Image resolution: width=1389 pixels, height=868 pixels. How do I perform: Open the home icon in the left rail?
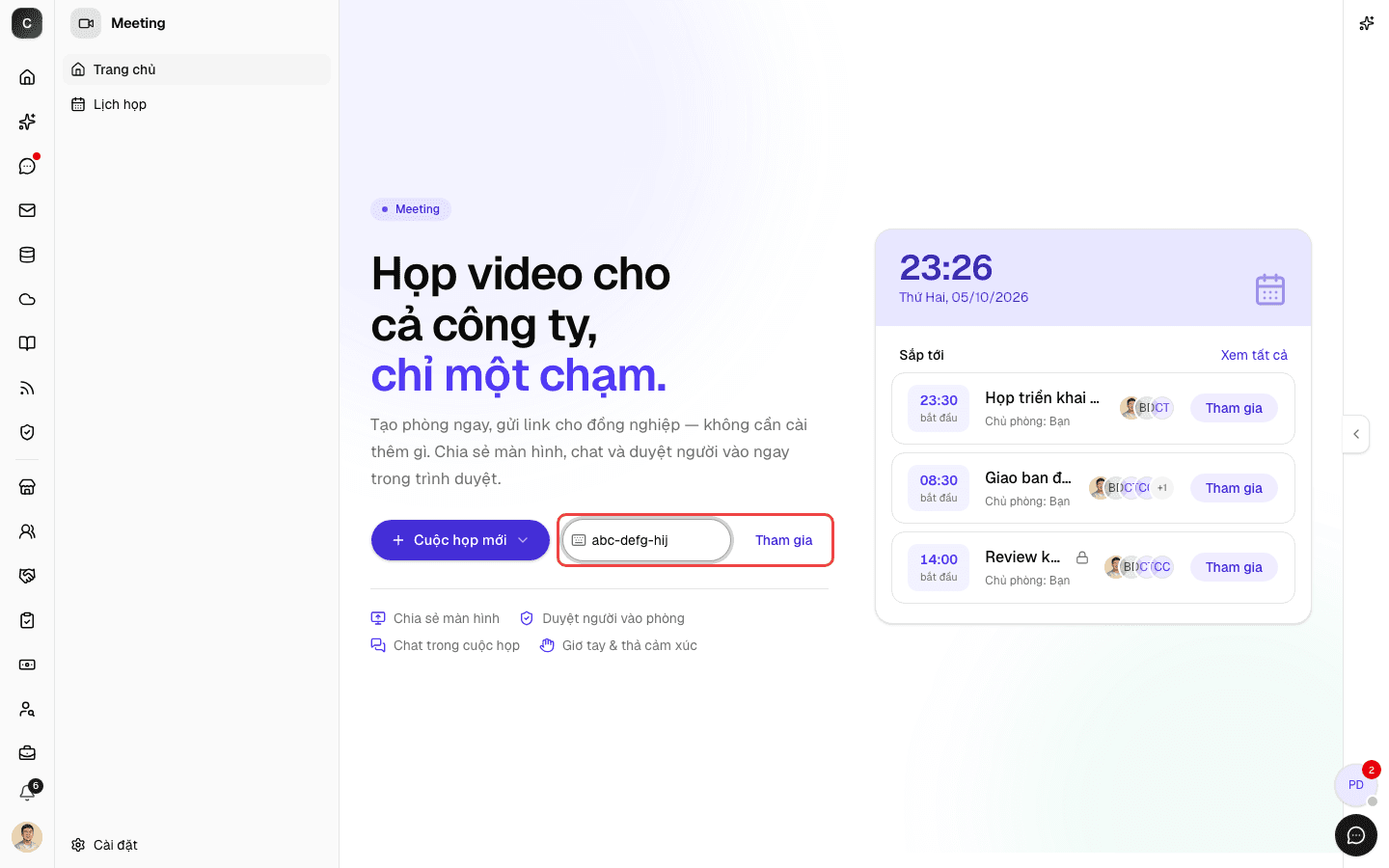coord(27,77)
